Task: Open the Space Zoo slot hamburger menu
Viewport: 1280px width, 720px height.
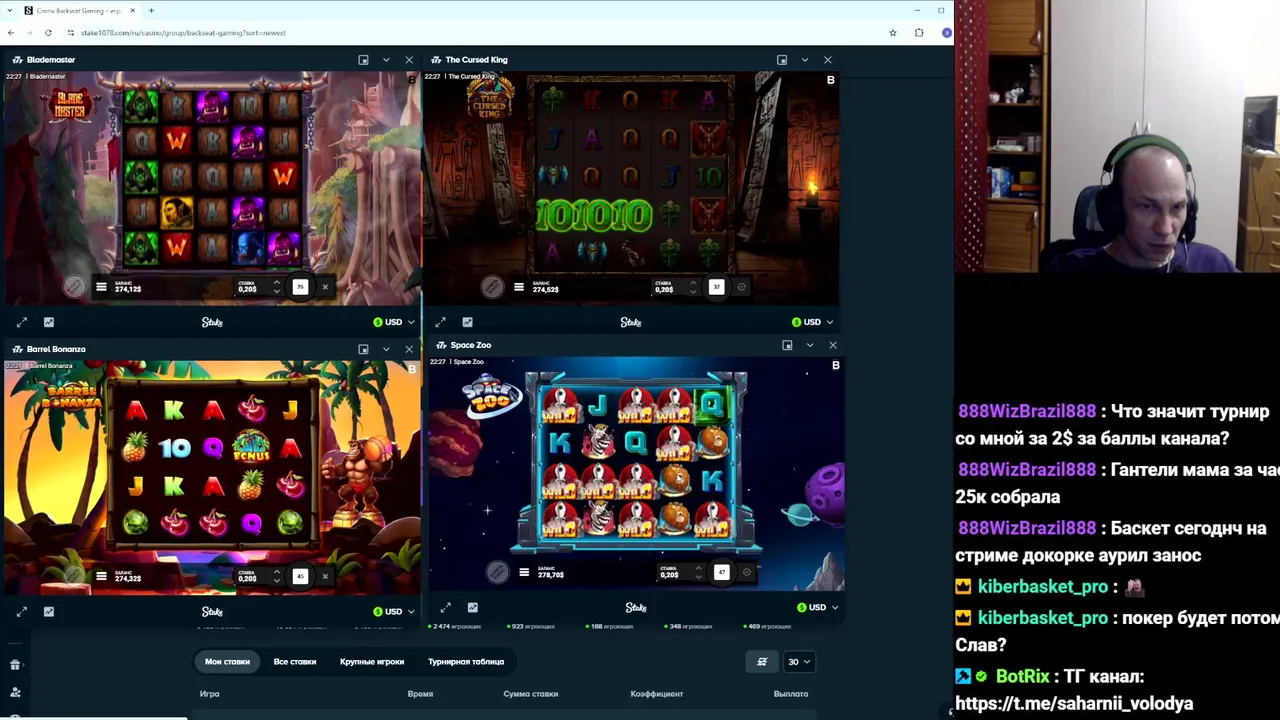Action: coord(524,573)
